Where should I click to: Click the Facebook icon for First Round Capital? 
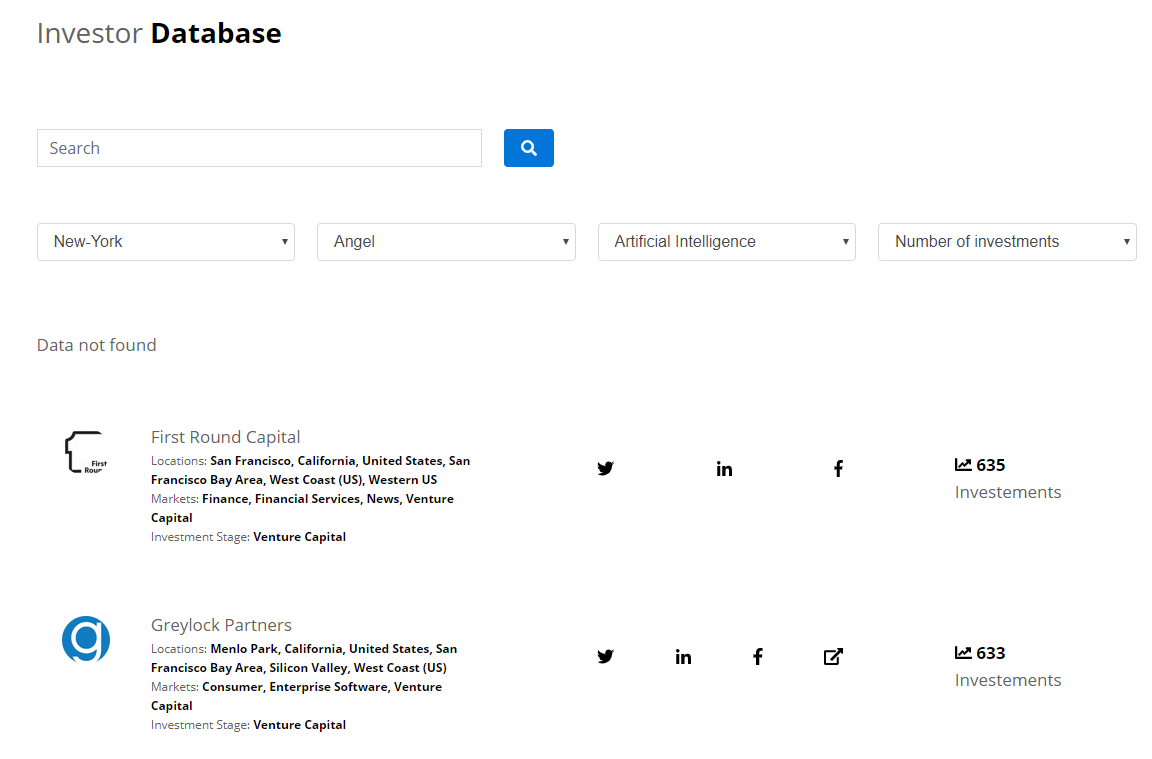[838, 467]
